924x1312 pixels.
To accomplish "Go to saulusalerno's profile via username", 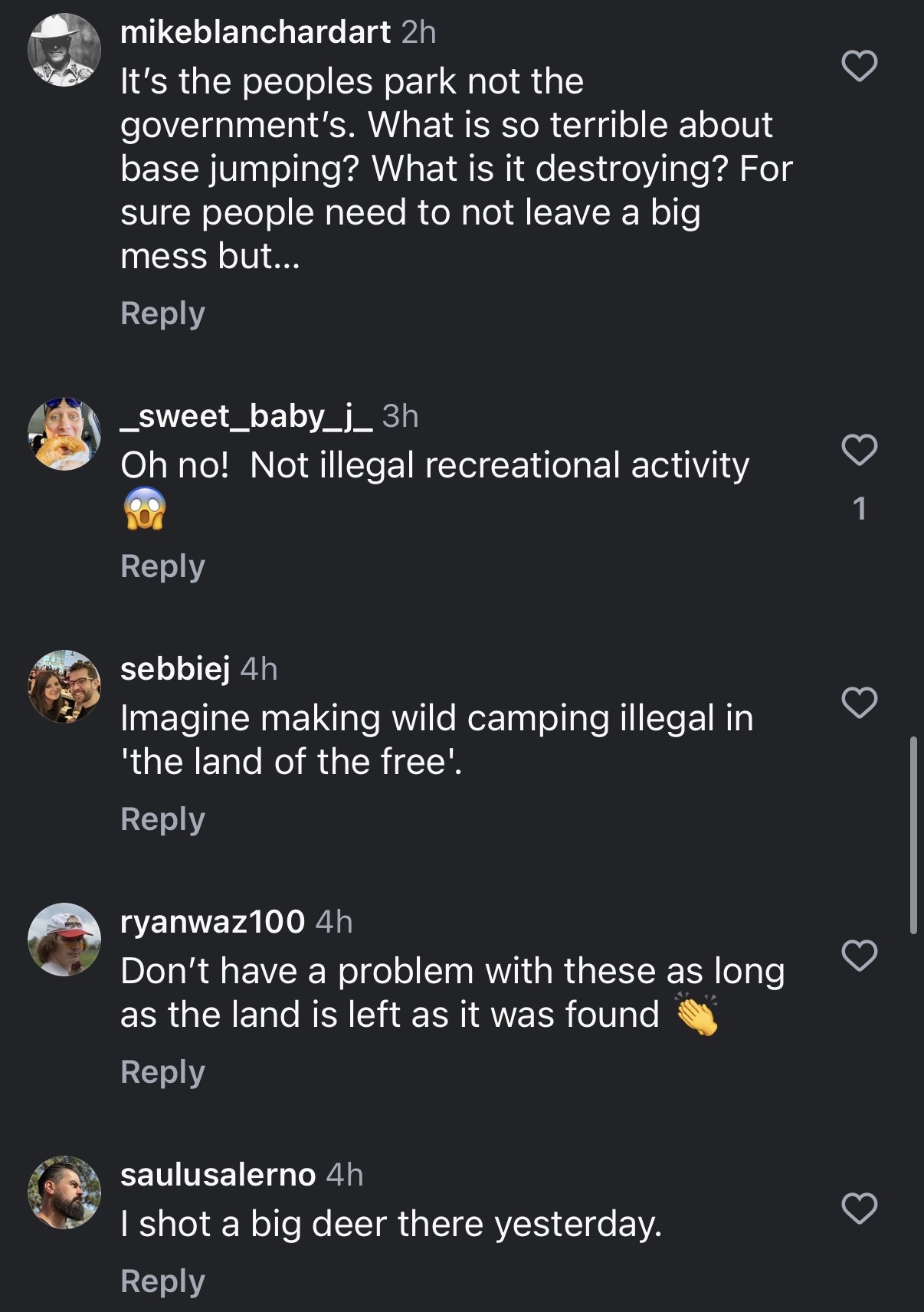I will pos(218,1175).
